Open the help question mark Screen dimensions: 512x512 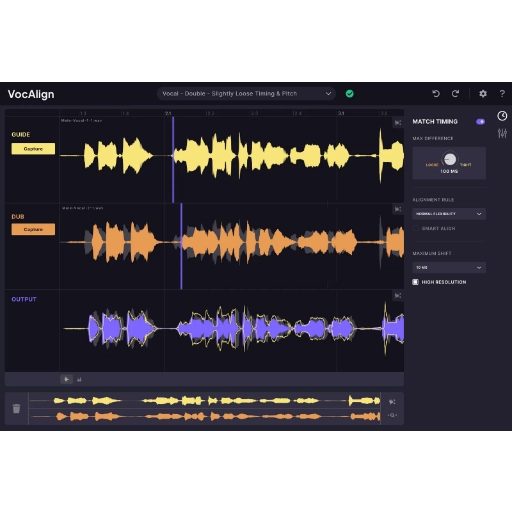click(502, 94)
